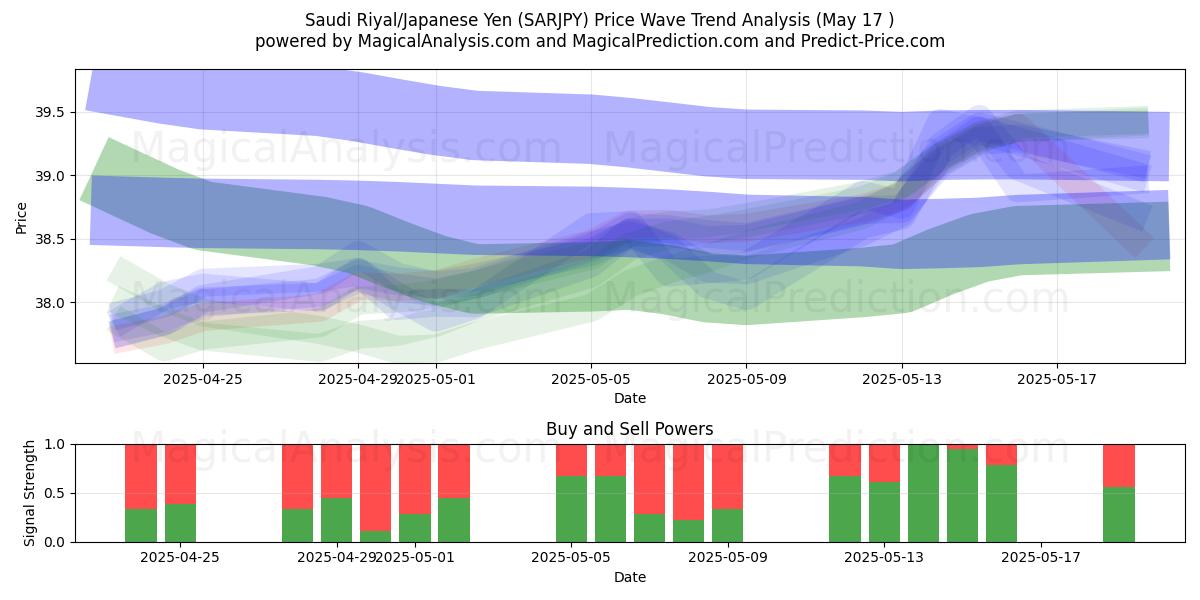The image size is (1200, 600).
Task: Click the mostly red bar with smallest green portion
Action: pos(376,493)
